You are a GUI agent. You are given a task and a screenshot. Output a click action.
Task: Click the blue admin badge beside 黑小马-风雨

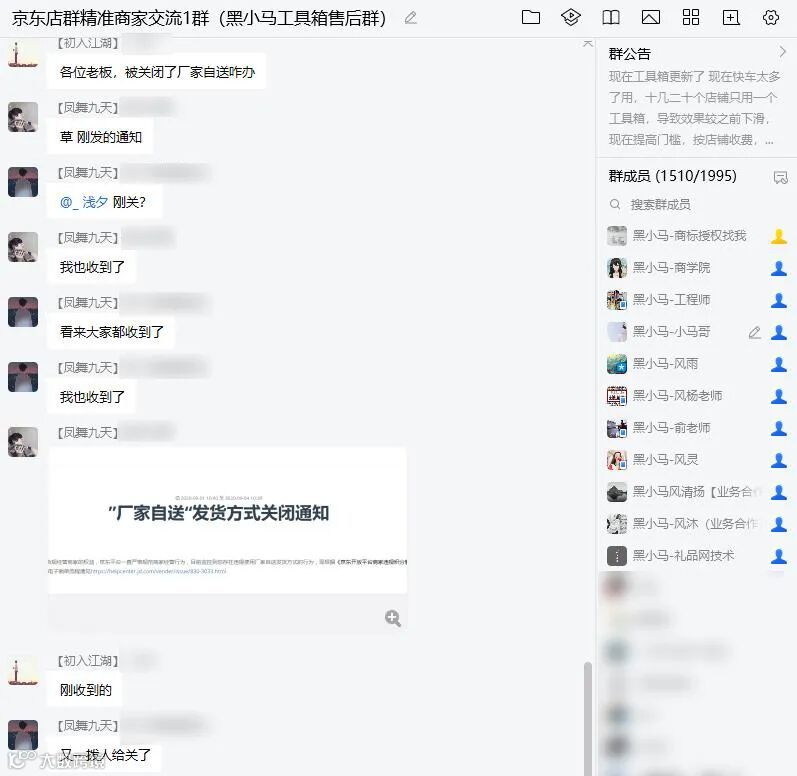click(x=779, y=364)
